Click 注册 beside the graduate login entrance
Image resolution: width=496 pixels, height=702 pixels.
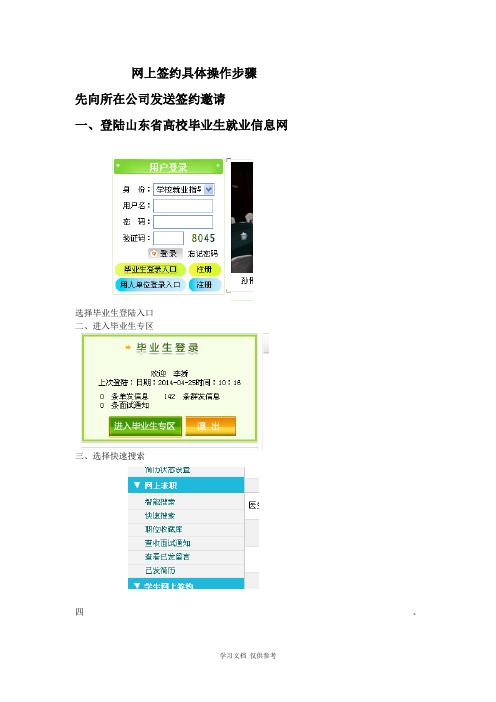pos(205,270)
